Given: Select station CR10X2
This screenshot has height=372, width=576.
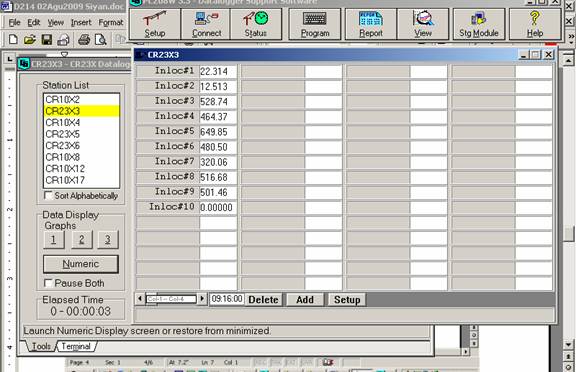Looking at the screenshot, I should (81, 100).
